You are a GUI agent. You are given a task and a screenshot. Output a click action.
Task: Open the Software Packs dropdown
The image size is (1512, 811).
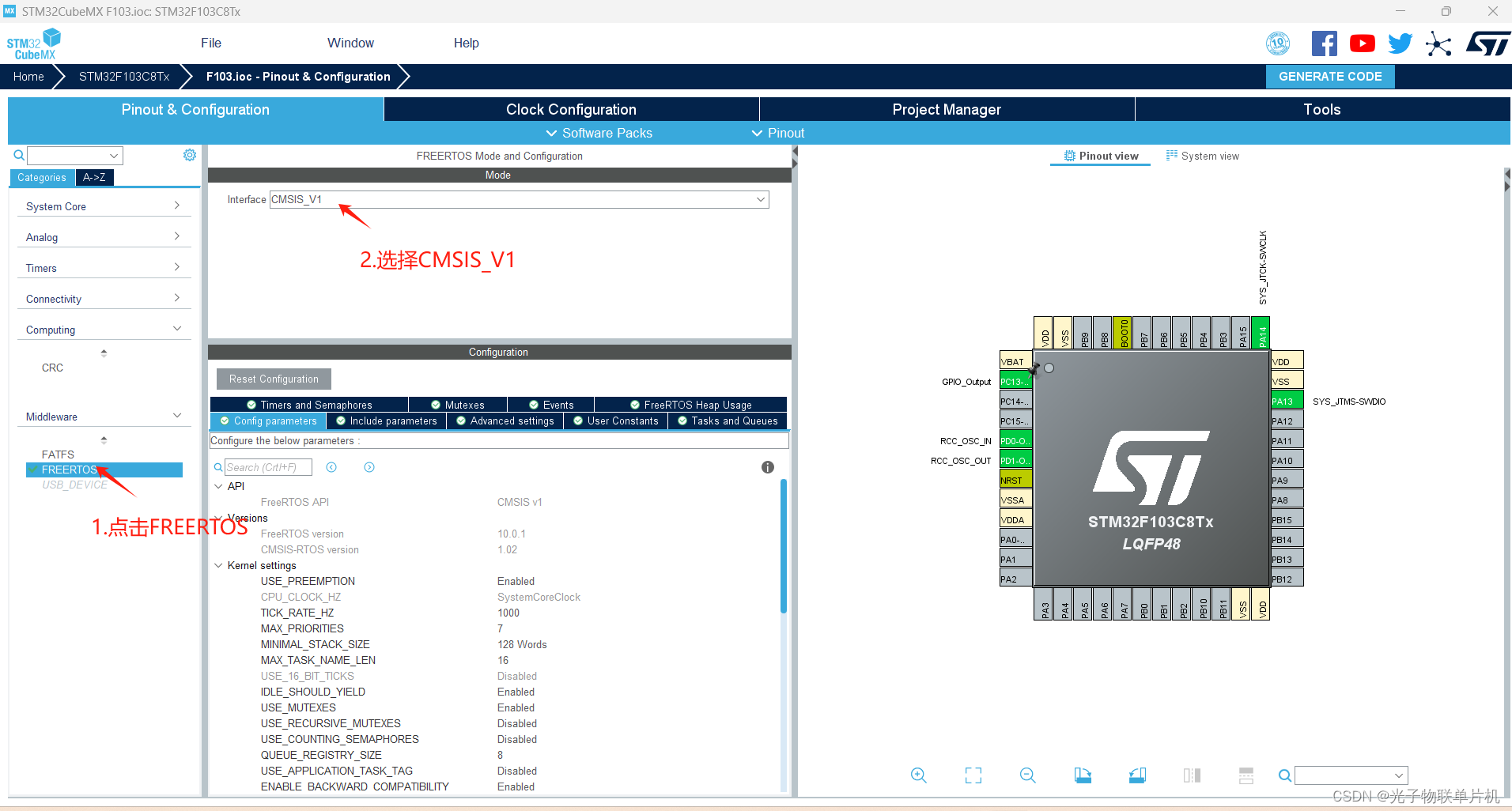599,133
